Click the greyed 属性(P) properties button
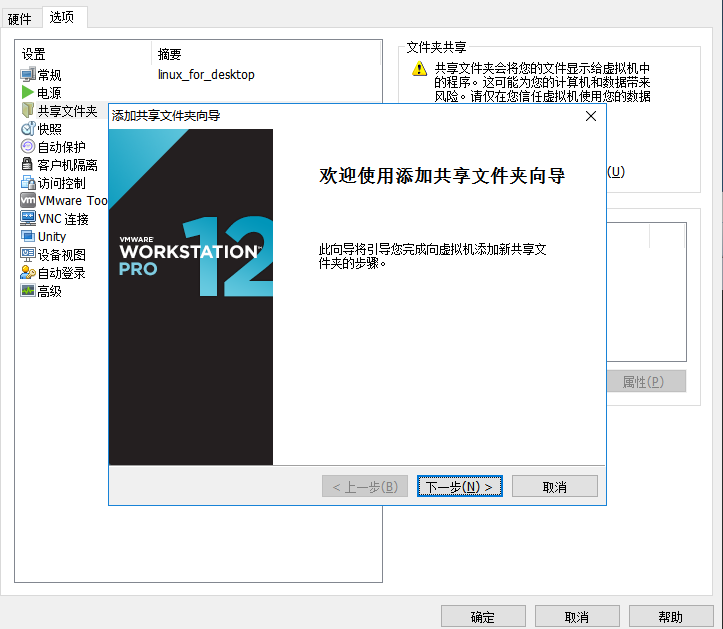 [646, 381]
